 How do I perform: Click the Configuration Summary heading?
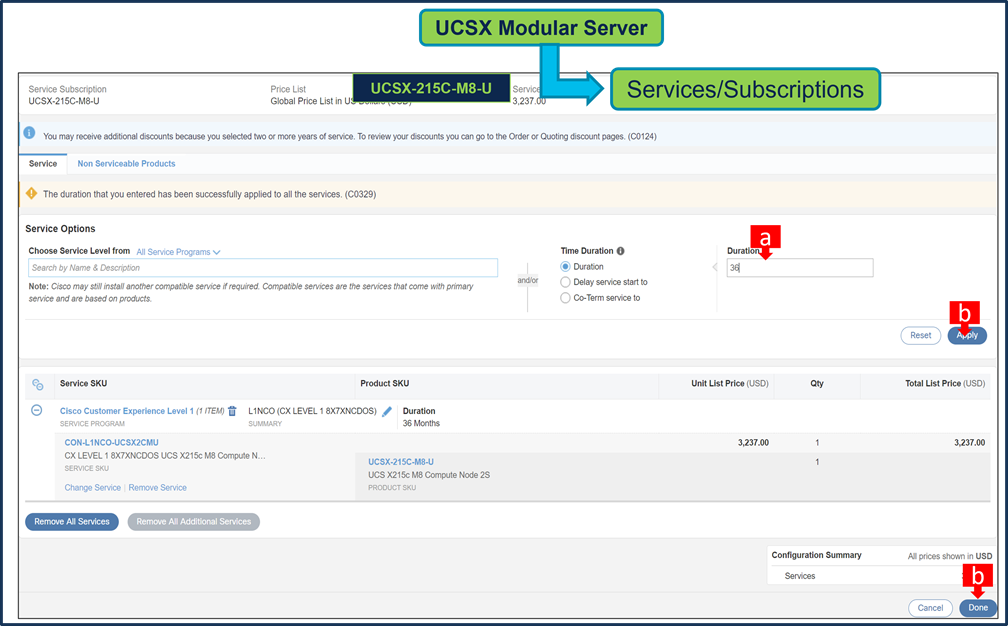pos(816,555)
